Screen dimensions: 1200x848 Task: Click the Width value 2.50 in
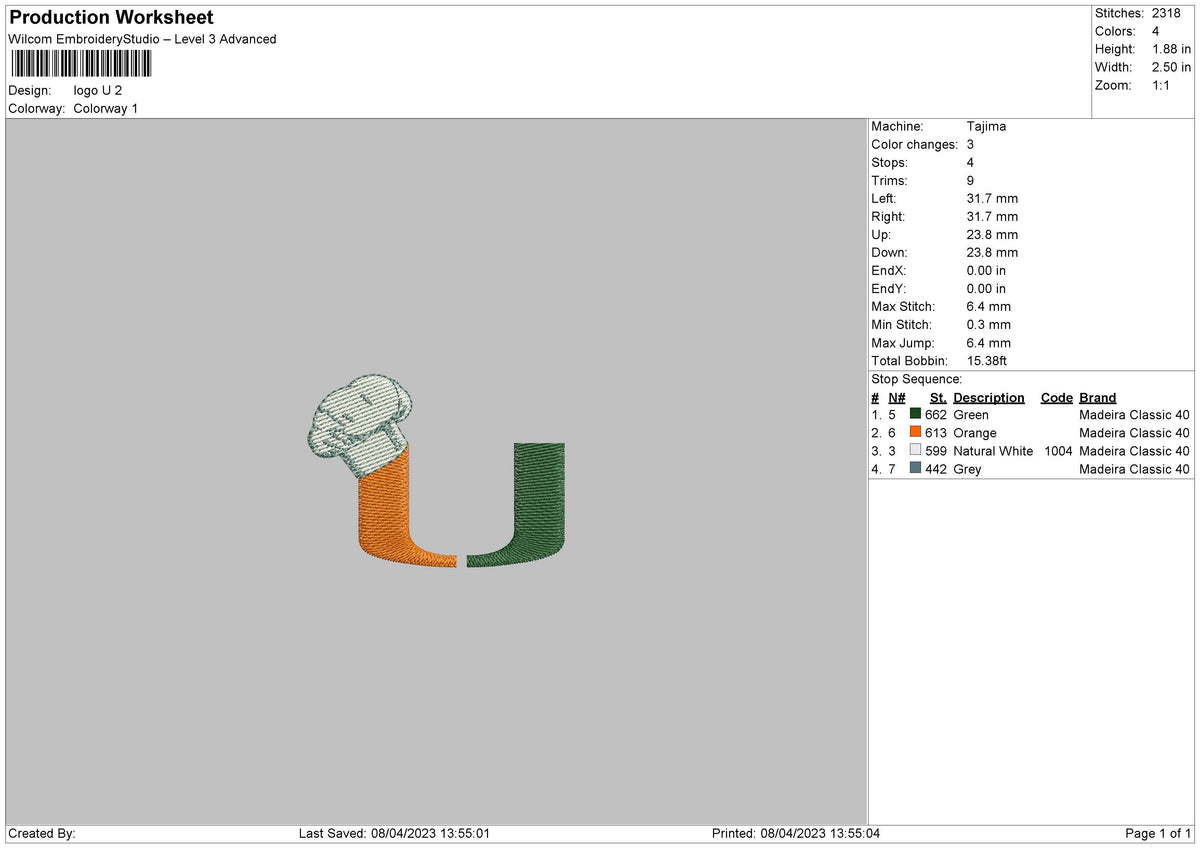pos(1171,67)
